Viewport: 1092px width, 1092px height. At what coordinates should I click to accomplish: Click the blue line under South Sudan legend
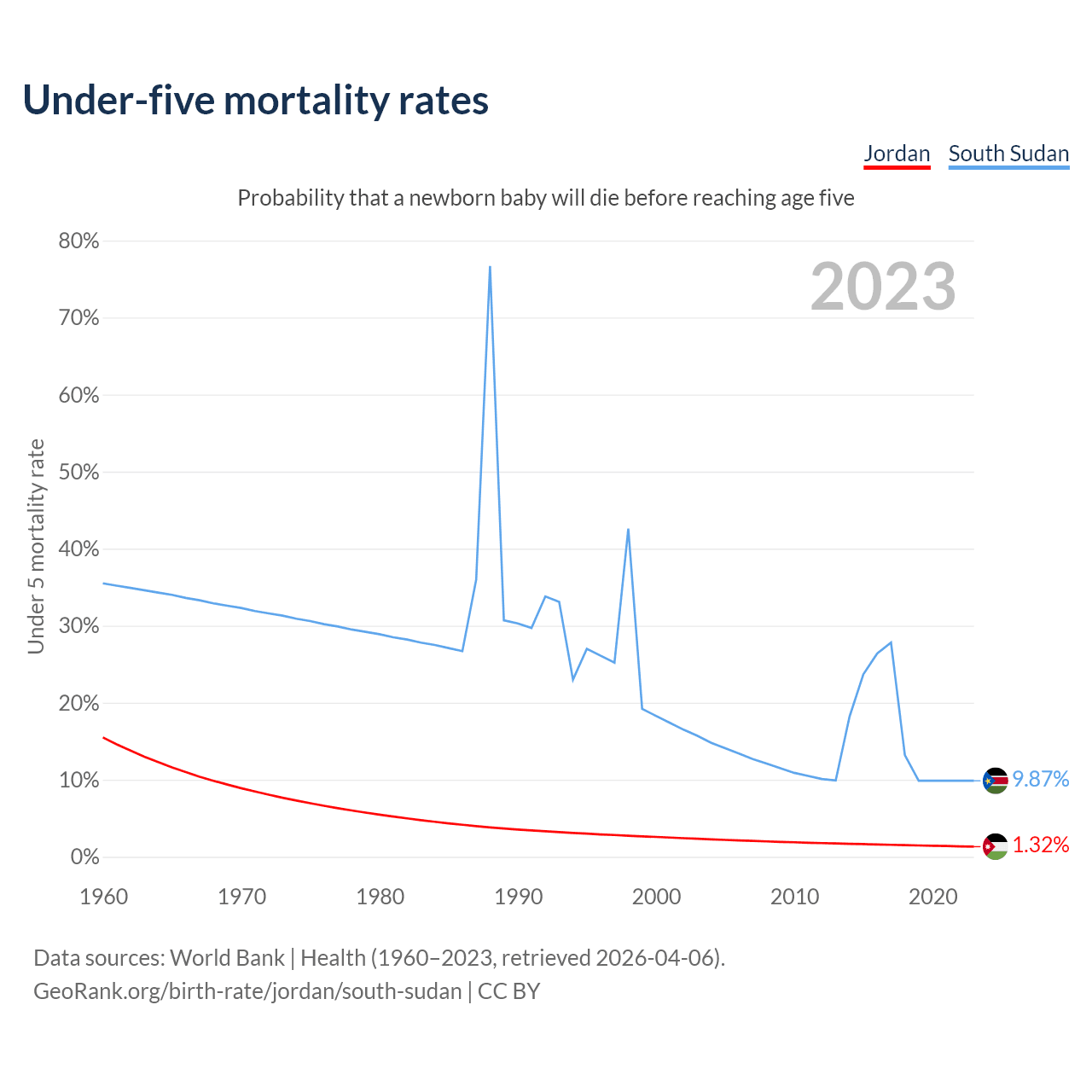(1008, 168)
